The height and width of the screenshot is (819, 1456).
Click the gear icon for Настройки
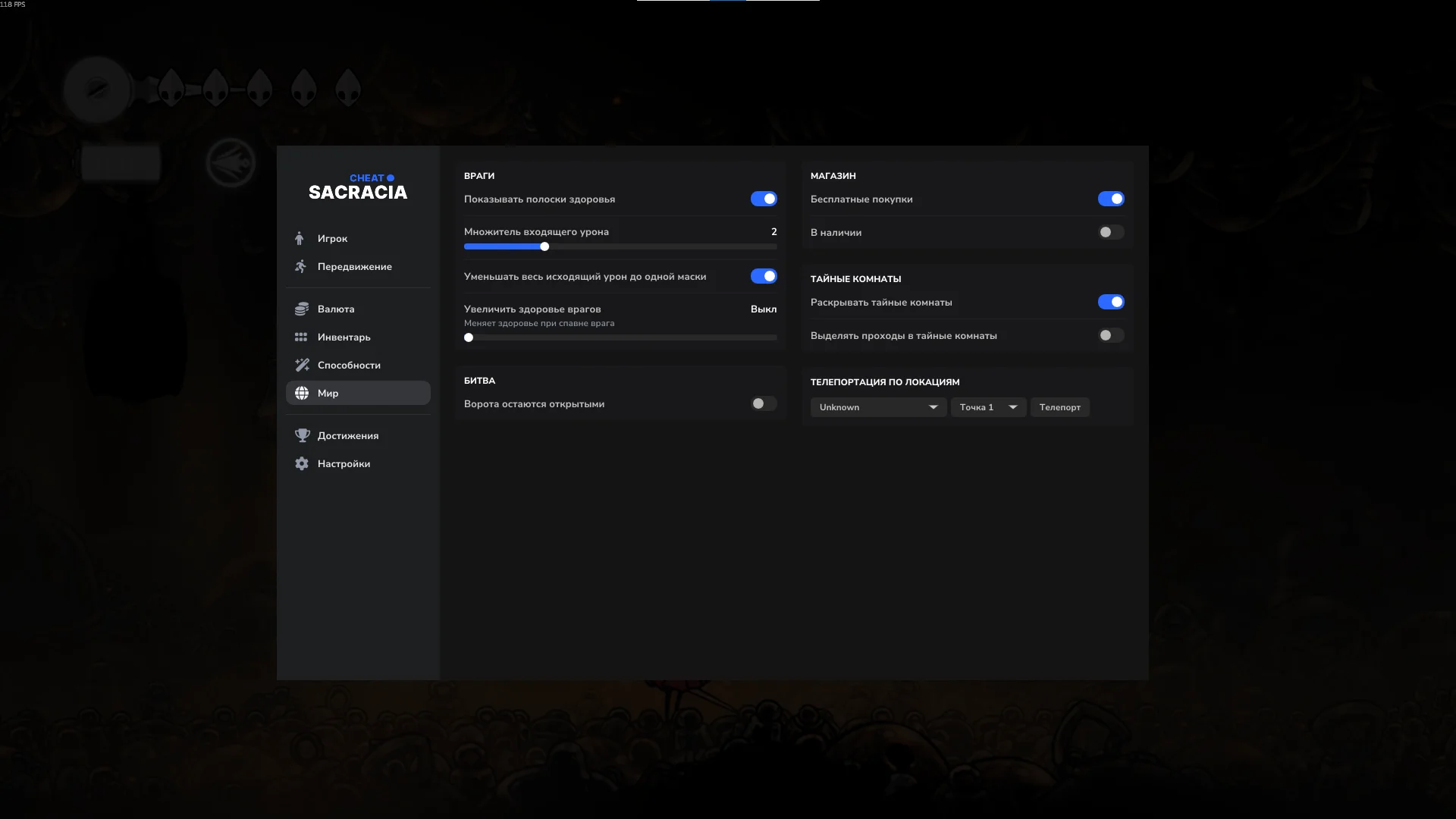[302, 463]
